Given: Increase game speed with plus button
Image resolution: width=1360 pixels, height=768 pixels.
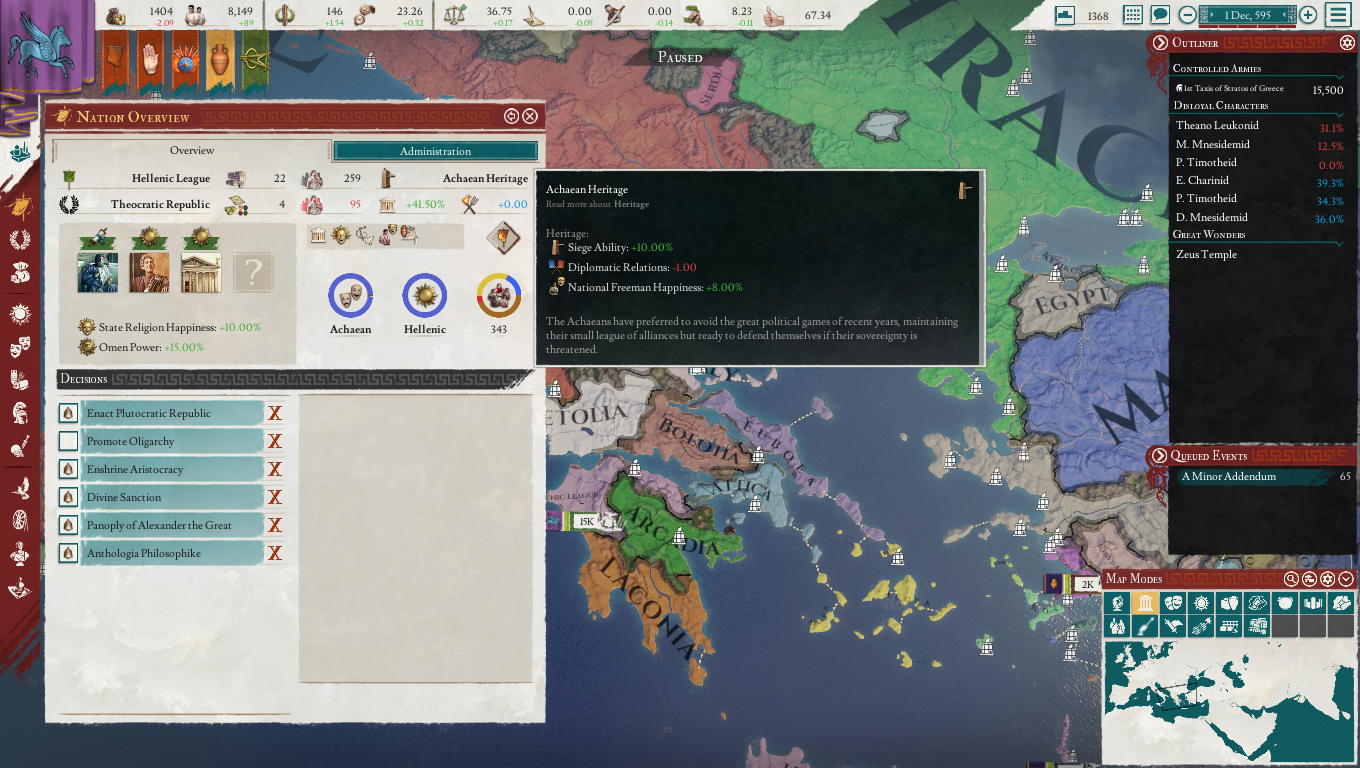Looking at the screenshot, I should 1308,15.
